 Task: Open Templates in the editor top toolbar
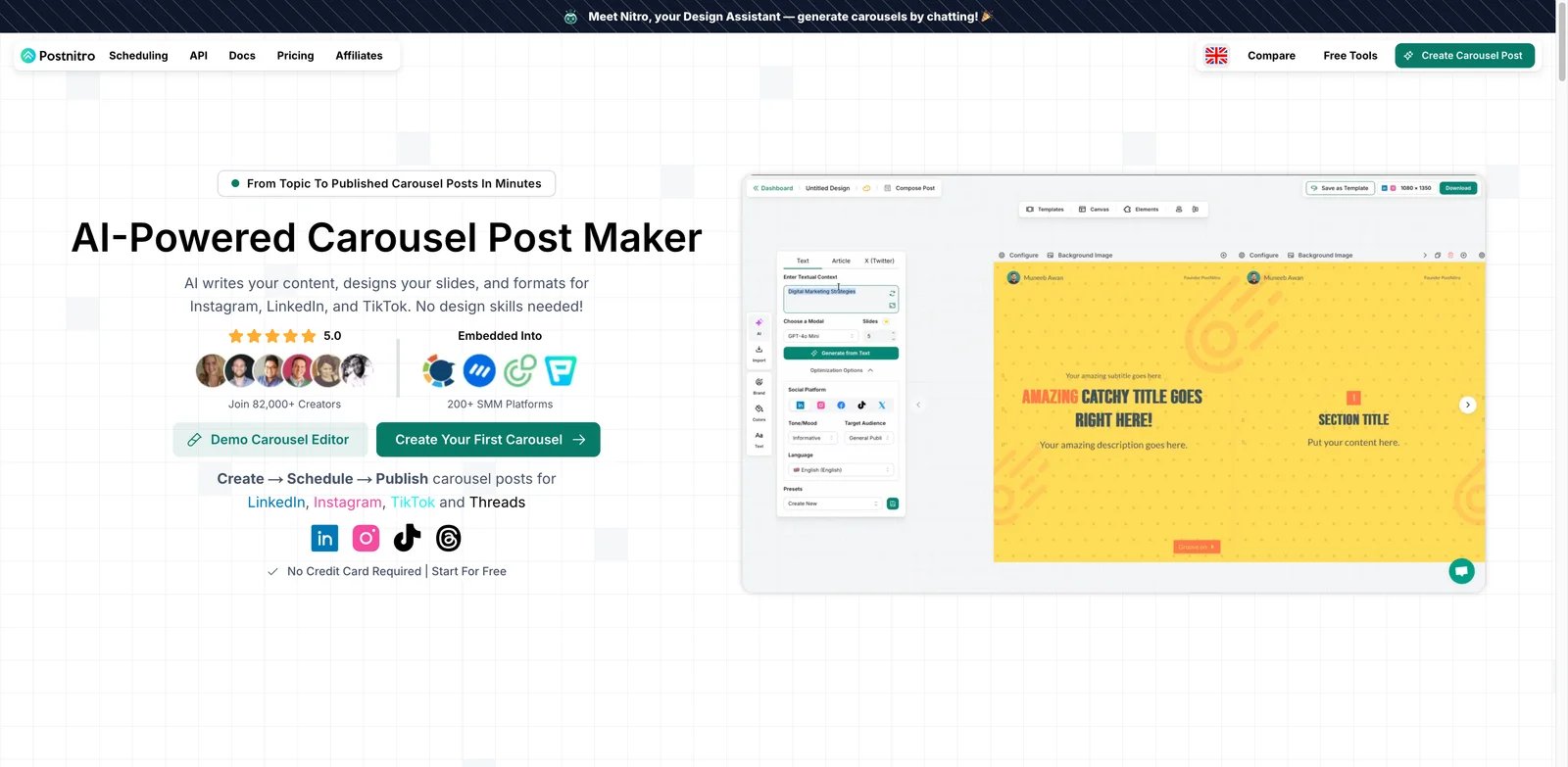[x=1045, y=209]
